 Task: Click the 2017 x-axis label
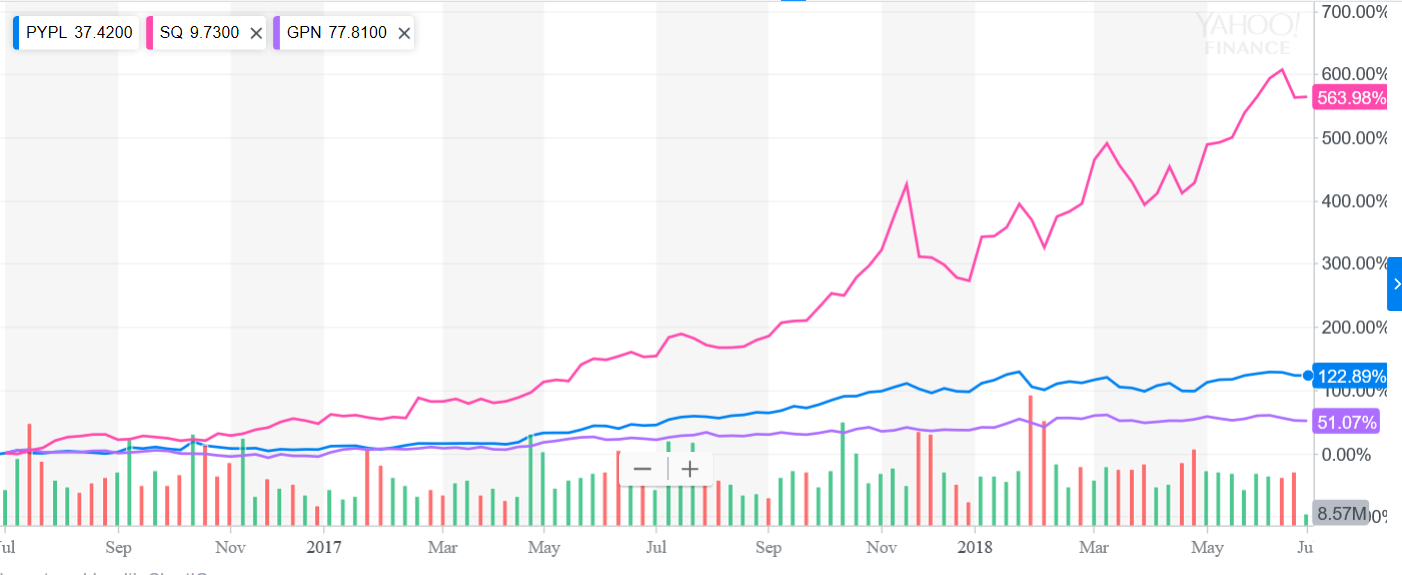[324, 547]
